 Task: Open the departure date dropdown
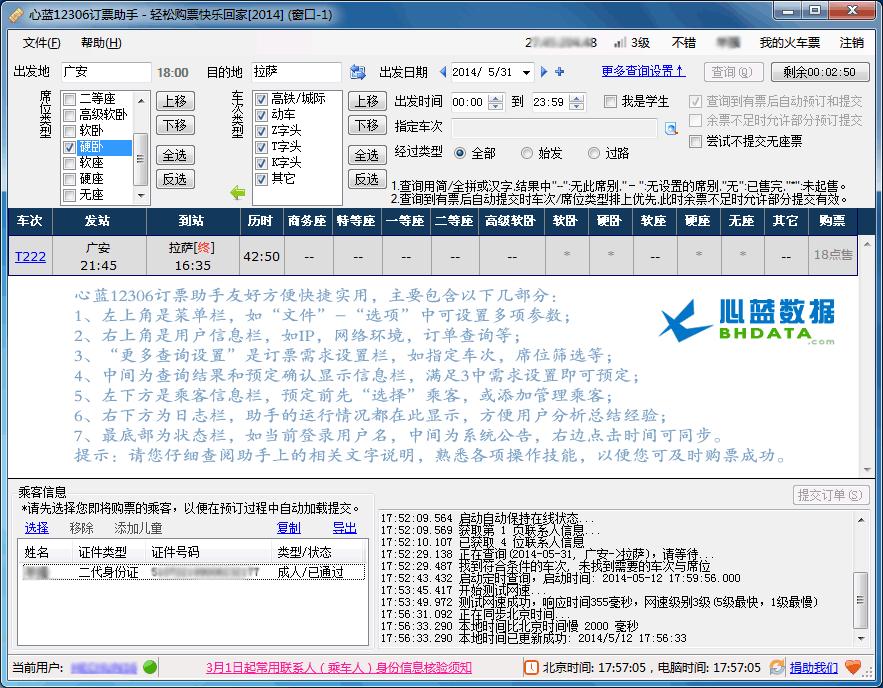pyautogui.click(x=527, y=73)
